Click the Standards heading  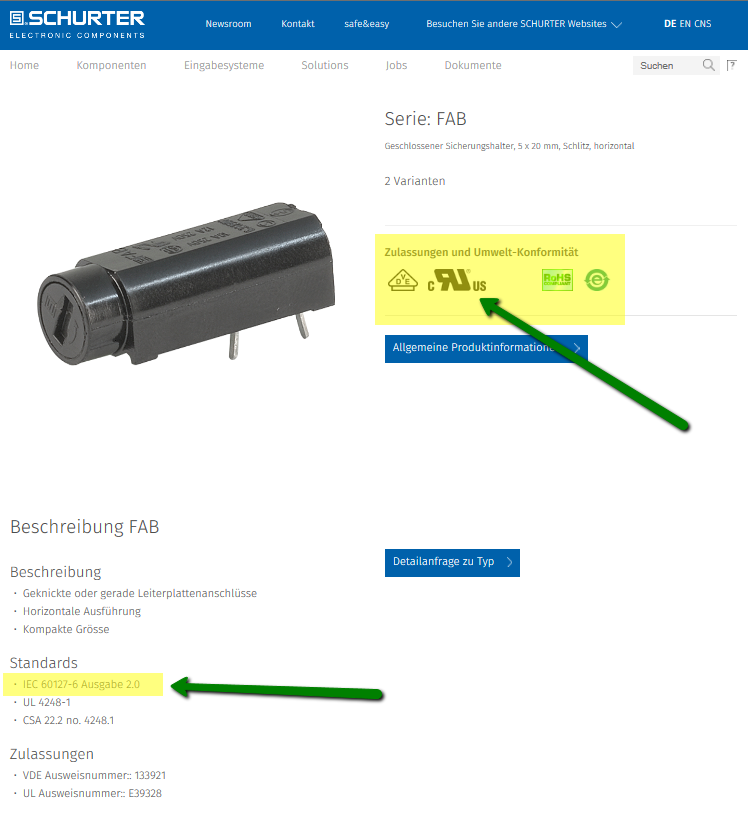click(44, 663)
